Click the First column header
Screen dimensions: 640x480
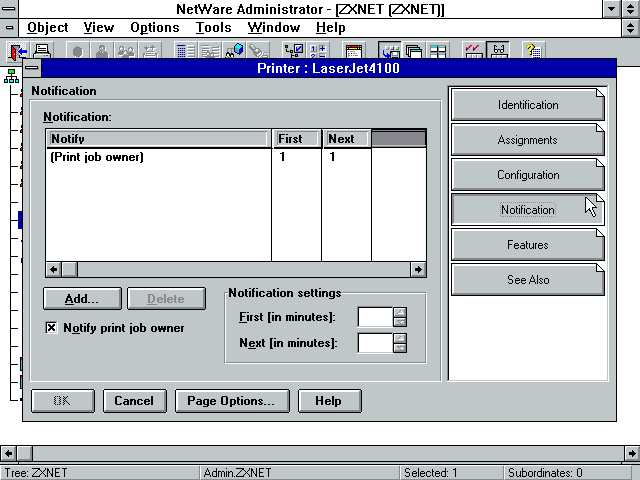click(297, 139)
